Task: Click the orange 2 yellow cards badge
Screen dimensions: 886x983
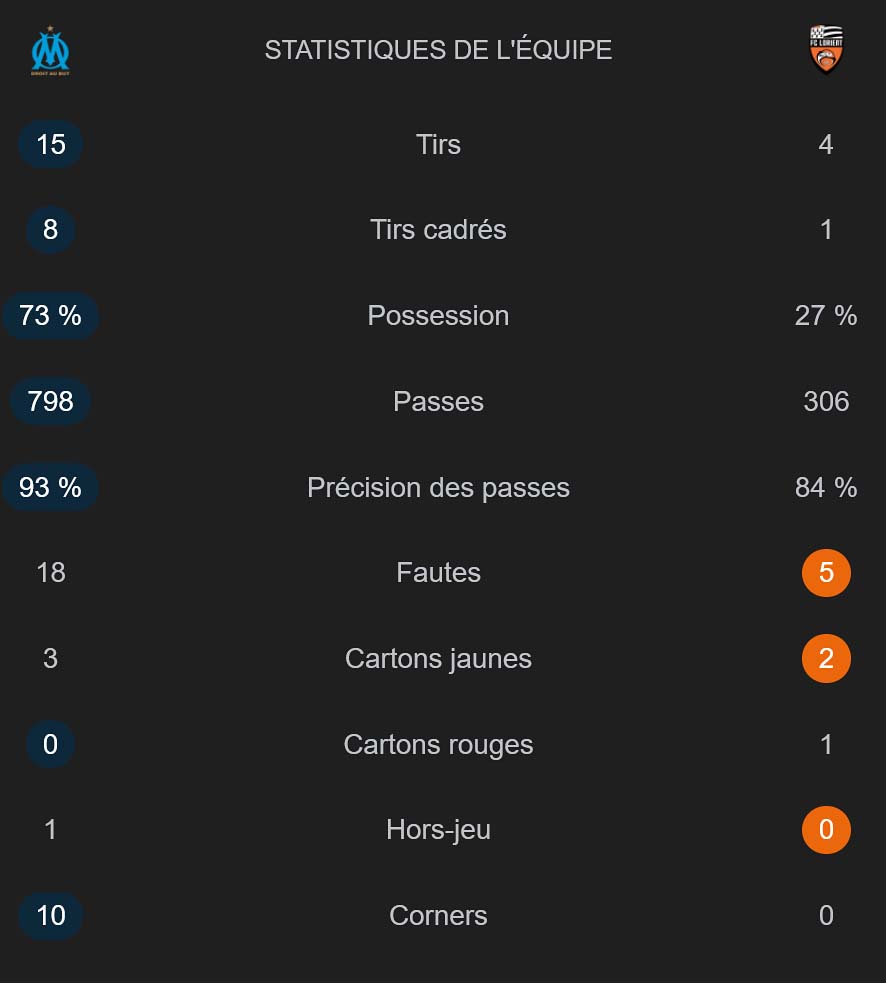Action: (x=826, y=658)
